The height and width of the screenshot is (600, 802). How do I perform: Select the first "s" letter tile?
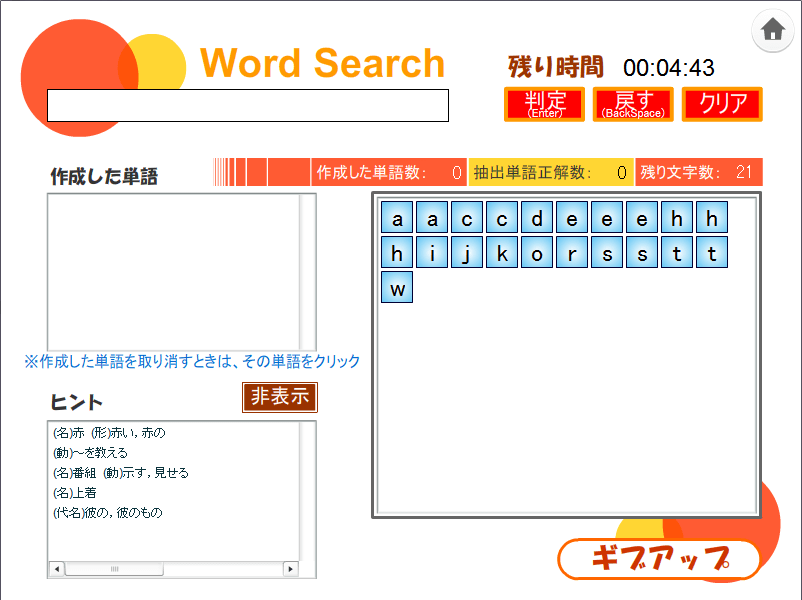coord(607,252)
